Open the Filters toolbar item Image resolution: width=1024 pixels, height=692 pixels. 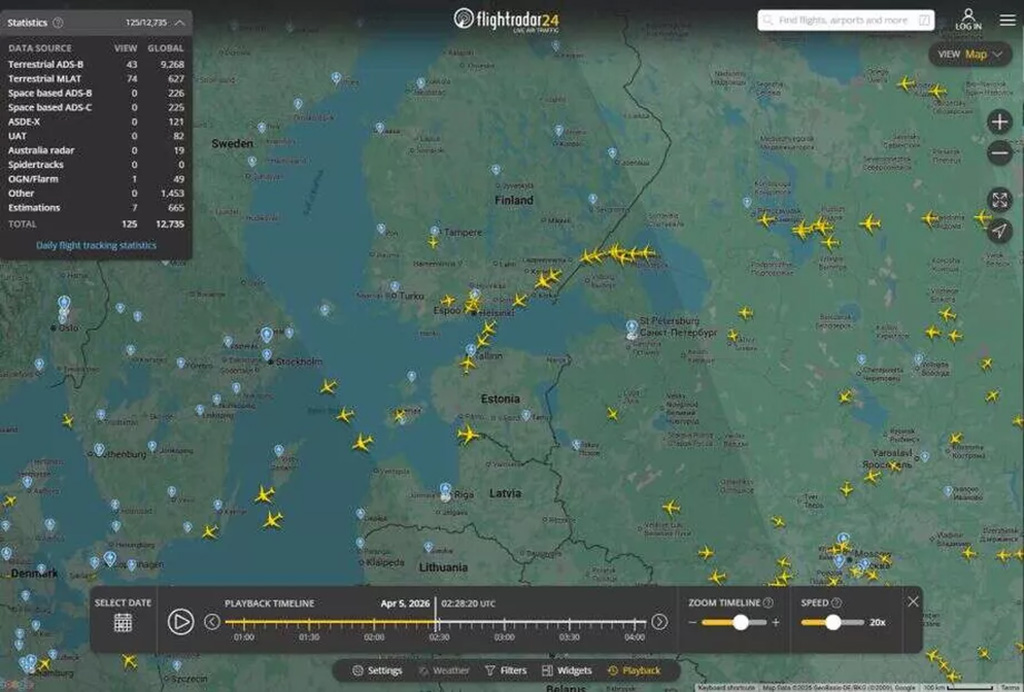pos(505,670)
